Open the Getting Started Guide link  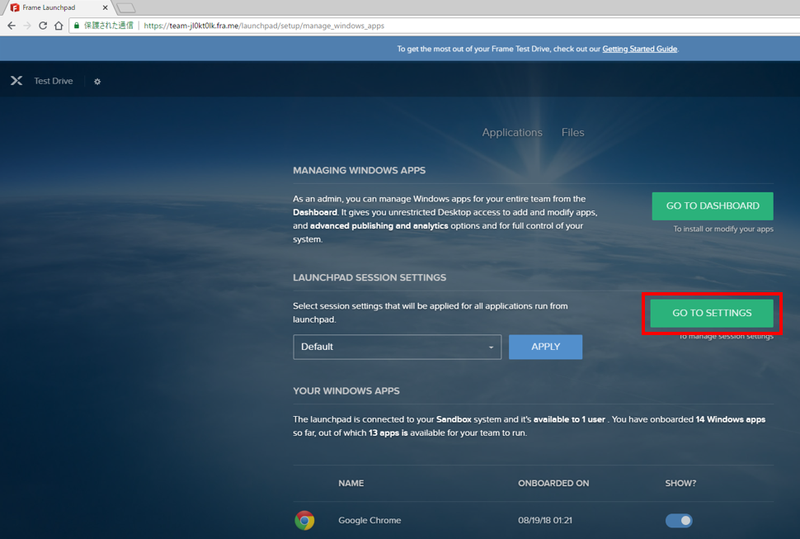640,49
